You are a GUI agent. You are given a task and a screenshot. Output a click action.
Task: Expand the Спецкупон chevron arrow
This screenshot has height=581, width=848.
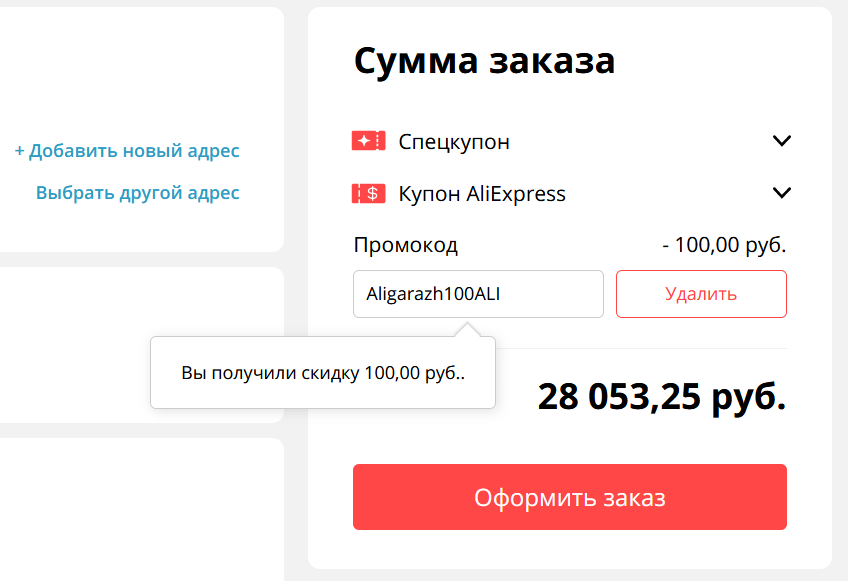coord(782,141)
